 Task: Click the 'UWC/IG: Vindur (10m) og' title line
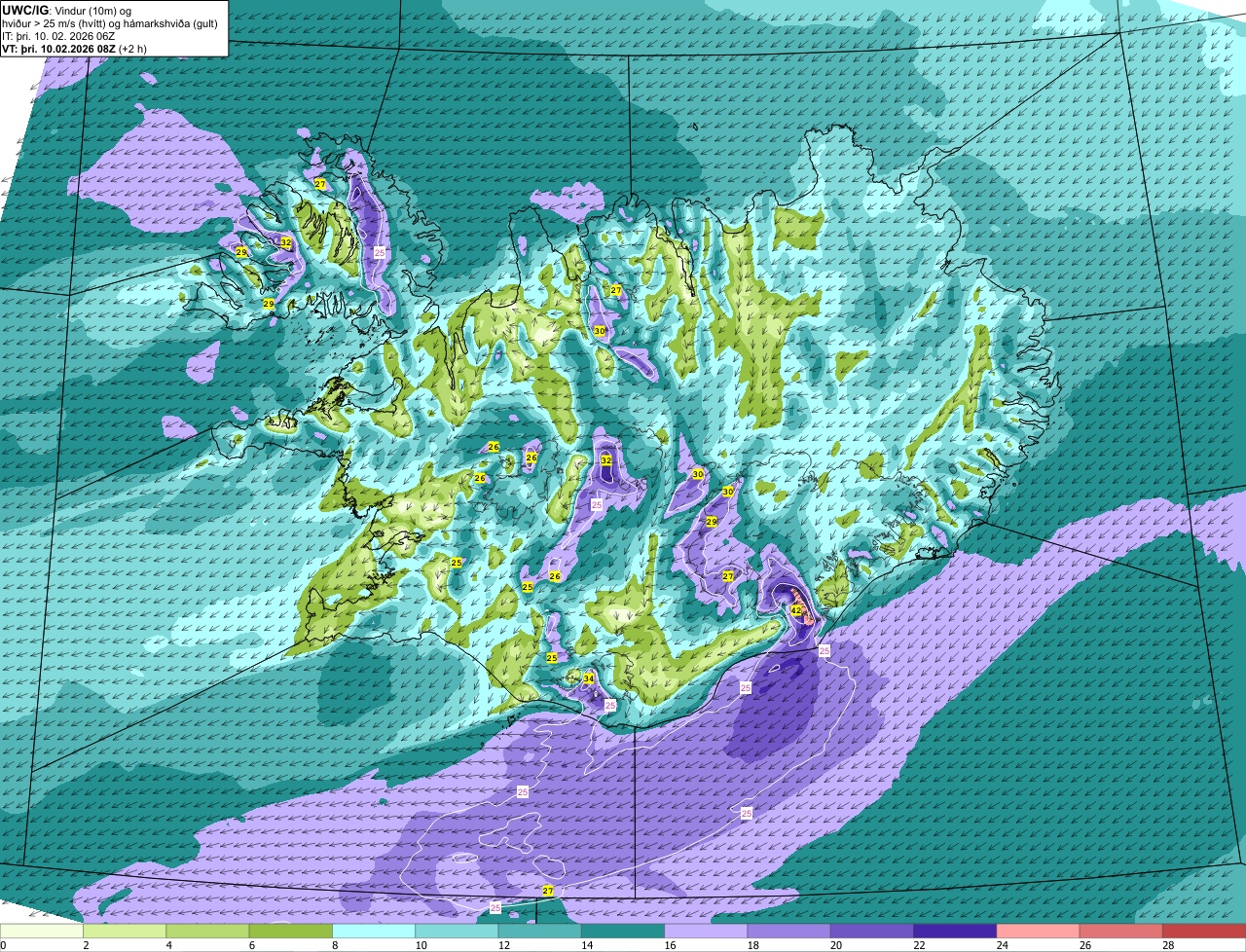(x=66, y=10)
